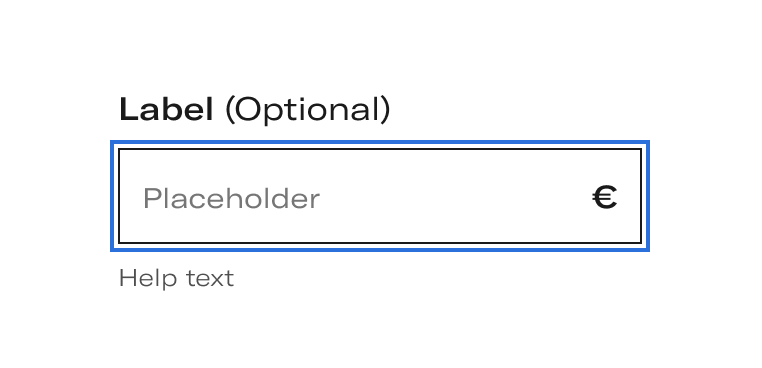
Task: Click the word Label above the input
Action: click(x=166, y=109)
